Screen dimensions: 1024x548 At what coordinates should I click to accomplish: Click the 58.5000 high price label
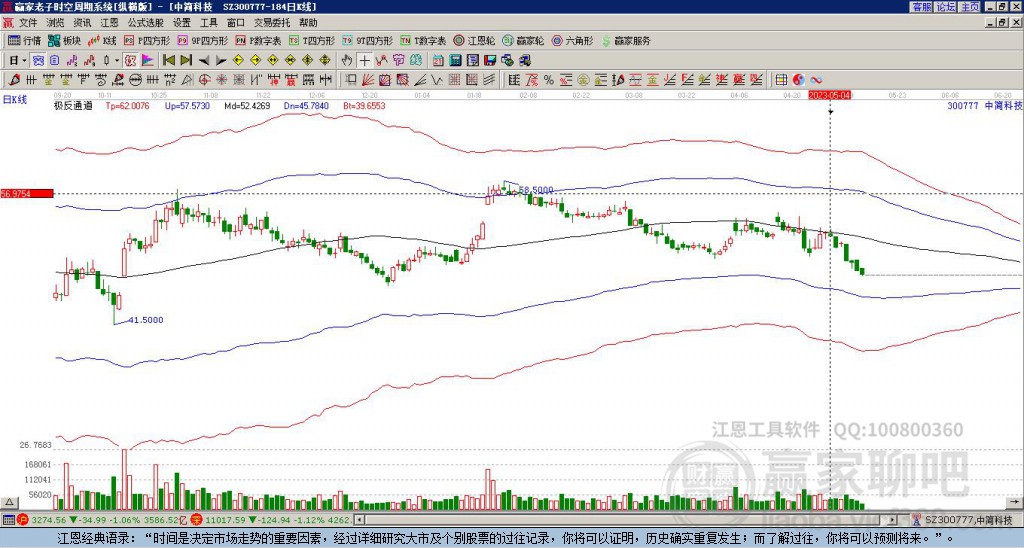tap(536, 190)
